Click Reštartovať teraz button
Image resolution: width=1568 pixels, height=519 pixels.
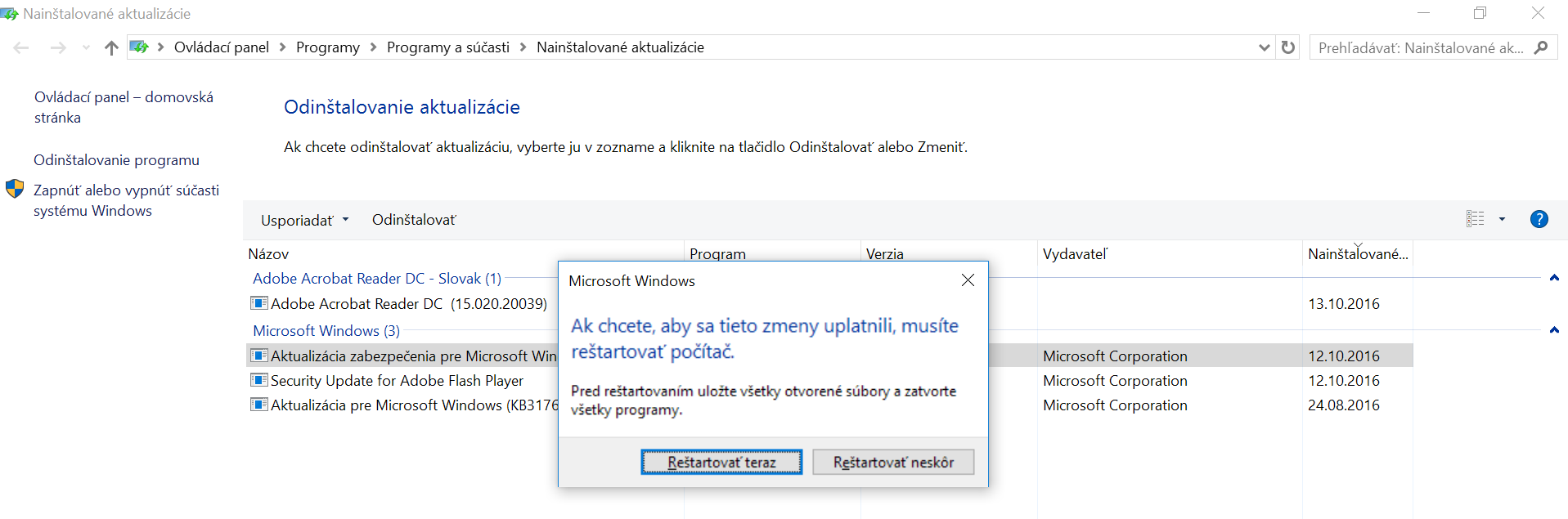[x=721, y=462]
